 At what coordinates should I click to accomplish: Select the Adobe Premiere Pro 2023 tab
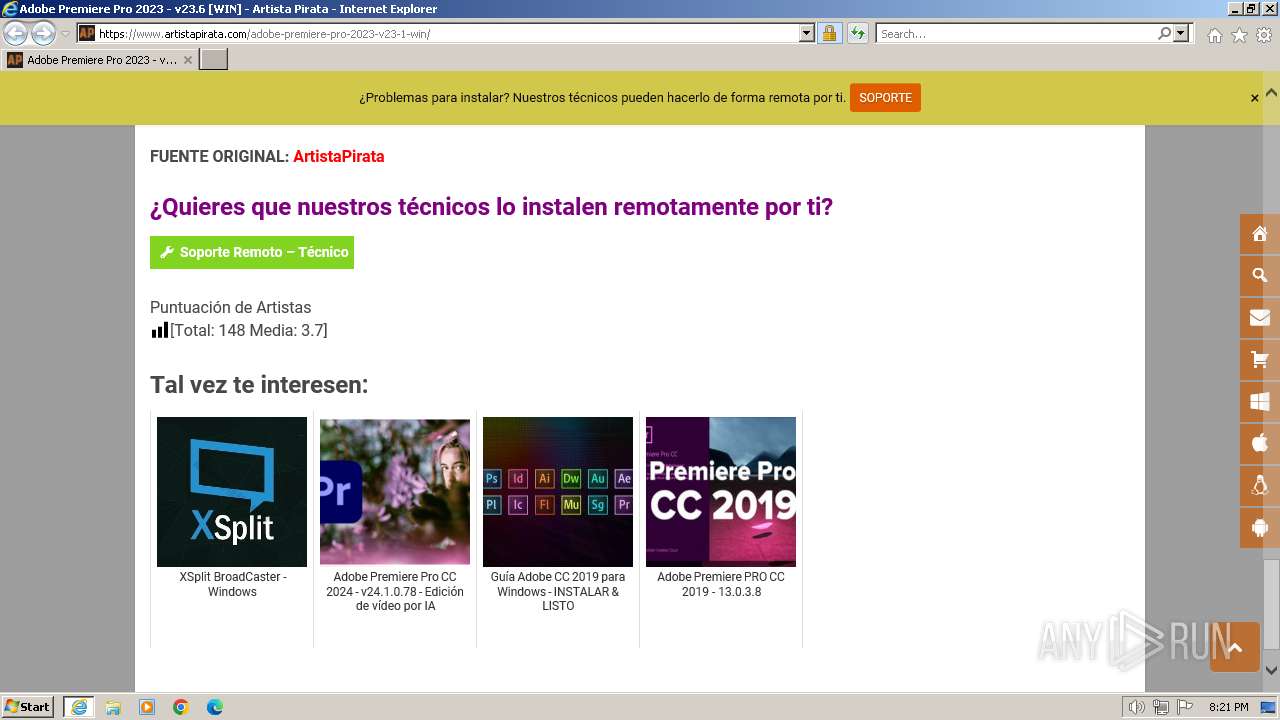pyautogui.click(x=100, y=60)
